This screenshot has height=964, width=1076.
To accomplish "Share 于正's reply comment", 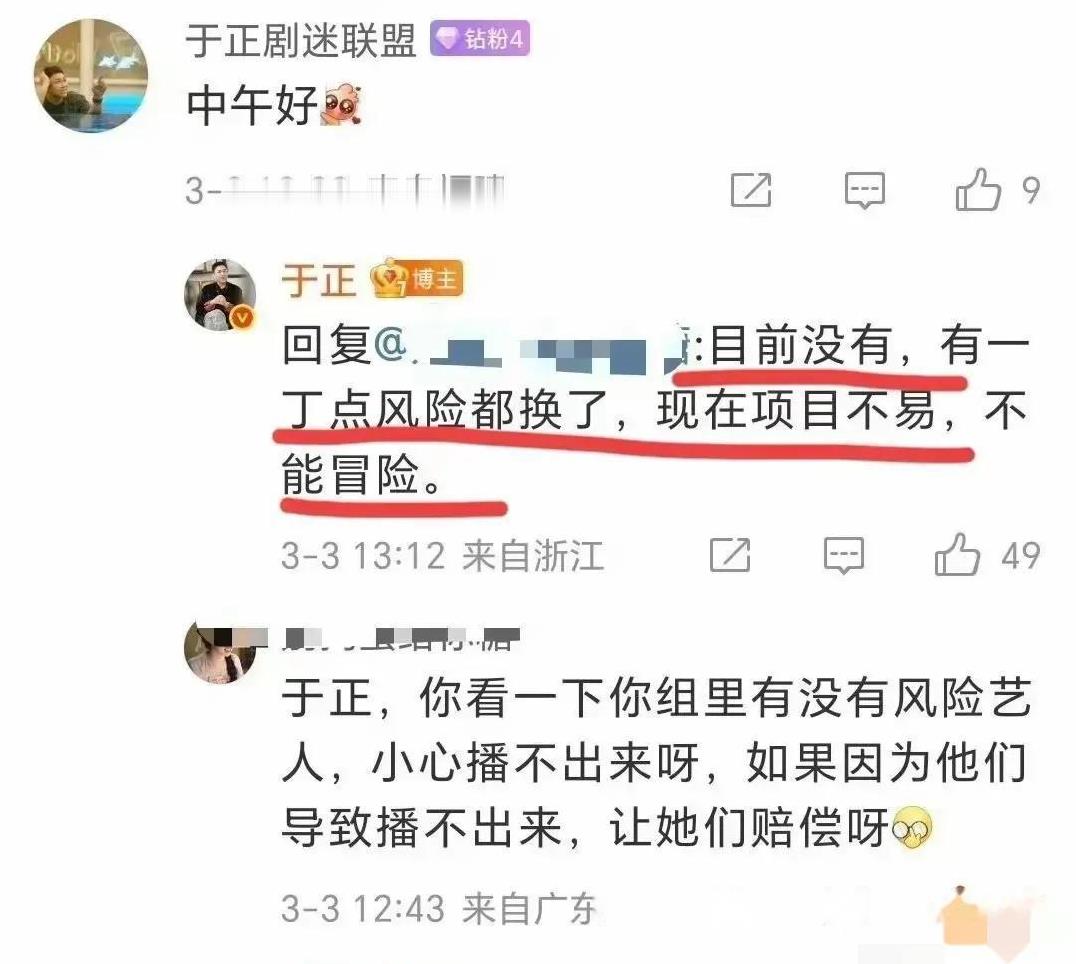I will [x=729, y=555].
